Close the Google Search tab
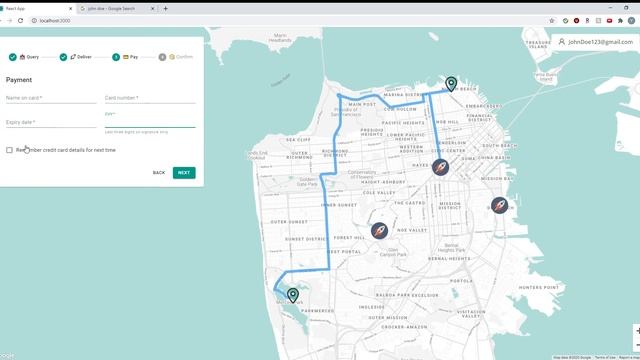The image size is (640, 360). [x=153, y=9]
